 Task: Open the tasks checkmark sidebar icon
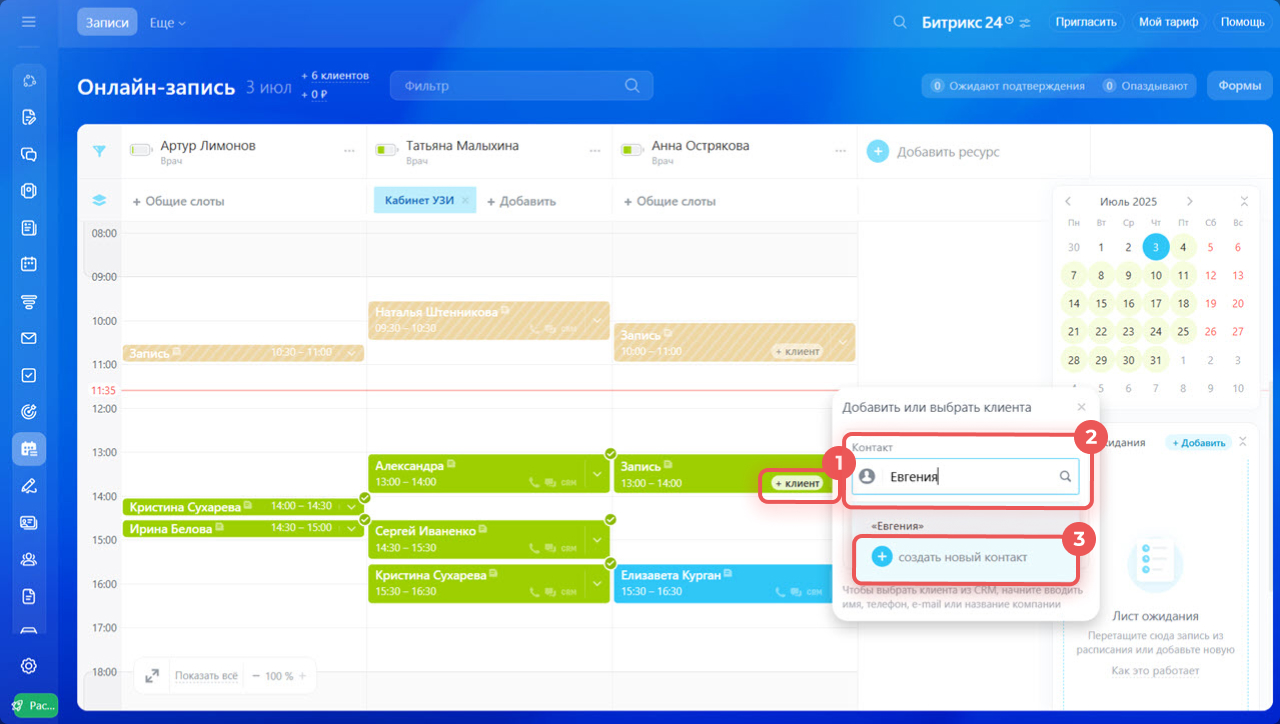(x=28, y=375)
